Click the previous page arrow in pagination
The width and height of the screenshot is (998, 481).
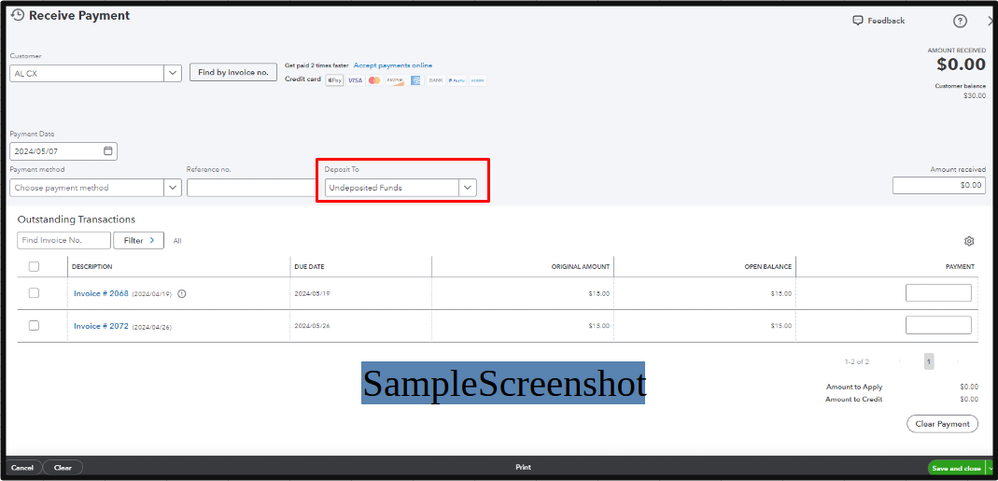tap(900, 361)
